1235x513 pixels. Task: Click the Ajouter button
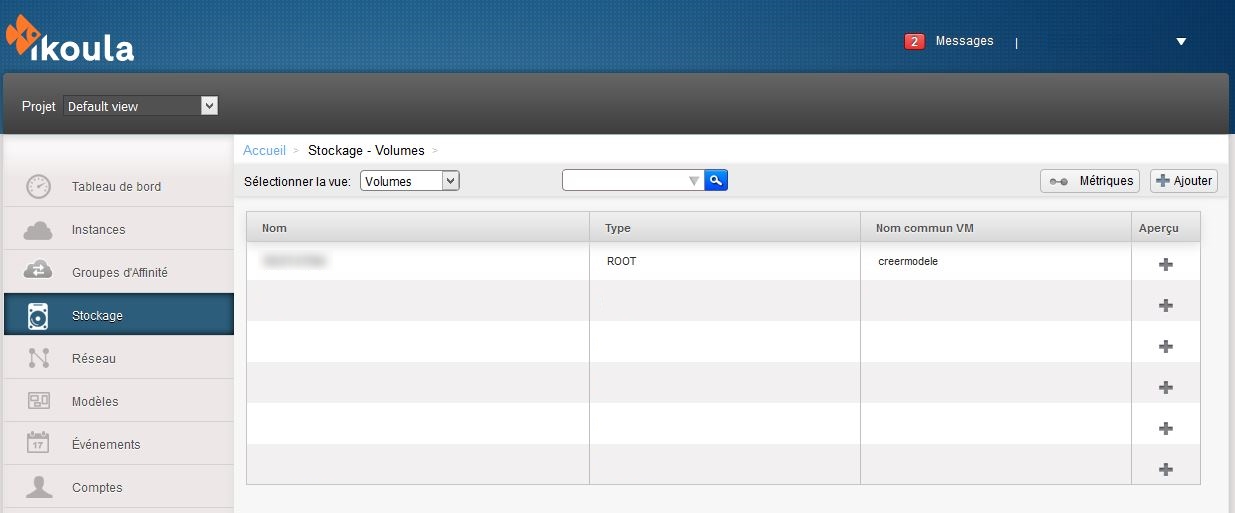[1184, 181]
